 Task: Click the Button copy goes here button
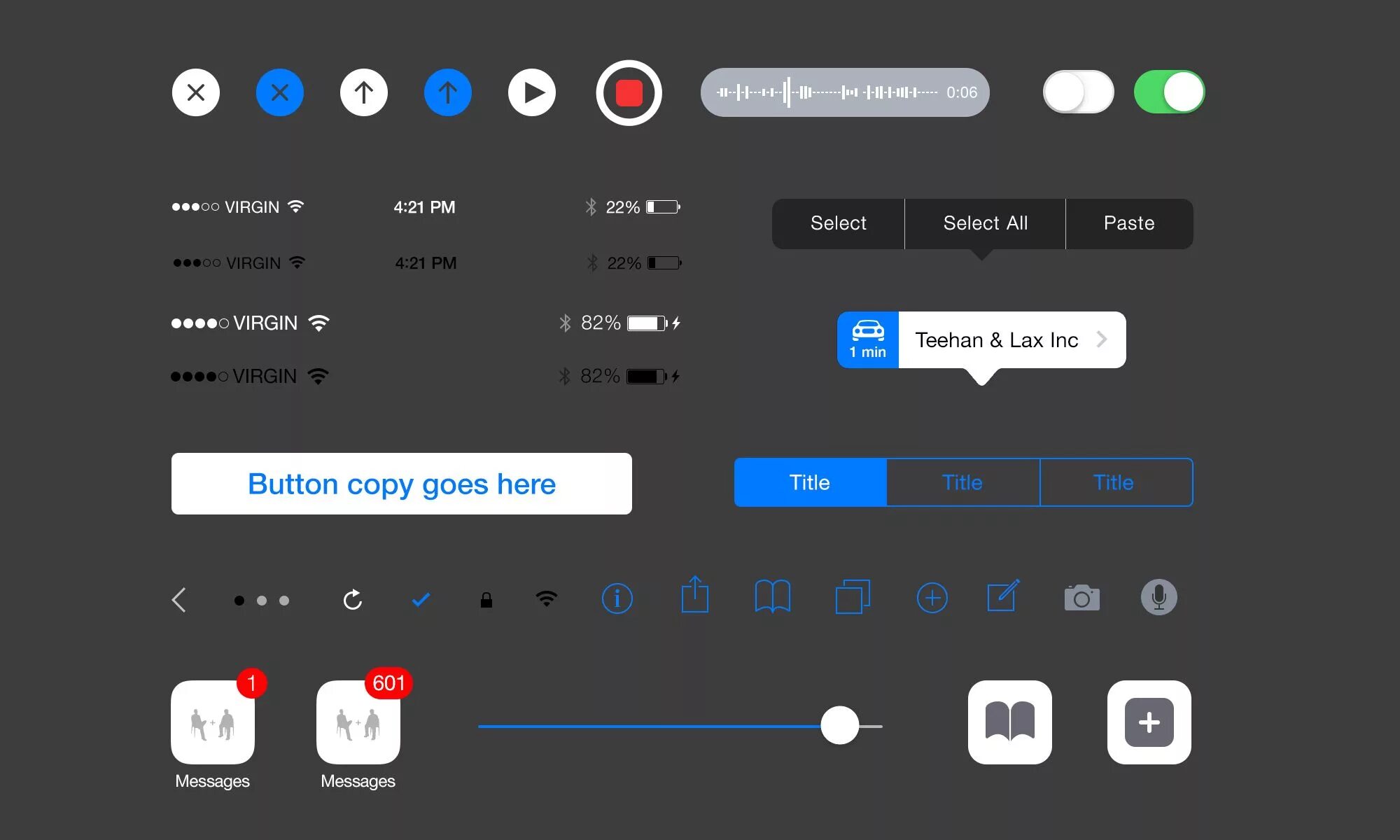tap(402, 484)
